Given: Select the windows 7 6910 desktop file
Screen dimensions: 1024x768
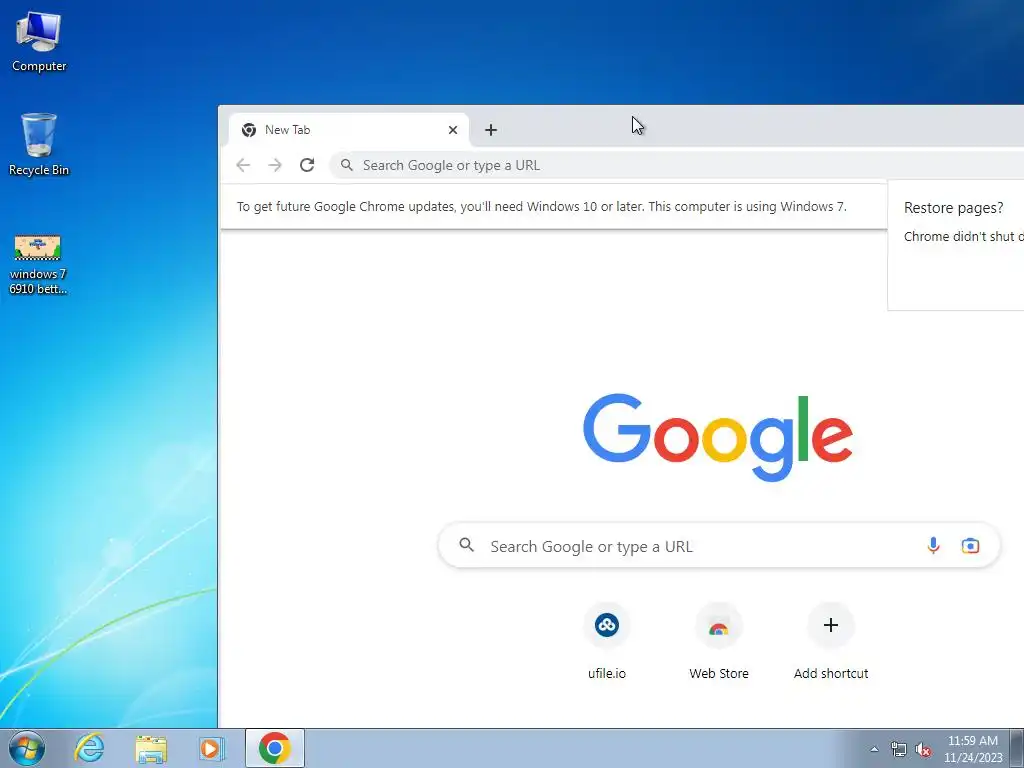Looking at the screenshot, I should (38, 264).
